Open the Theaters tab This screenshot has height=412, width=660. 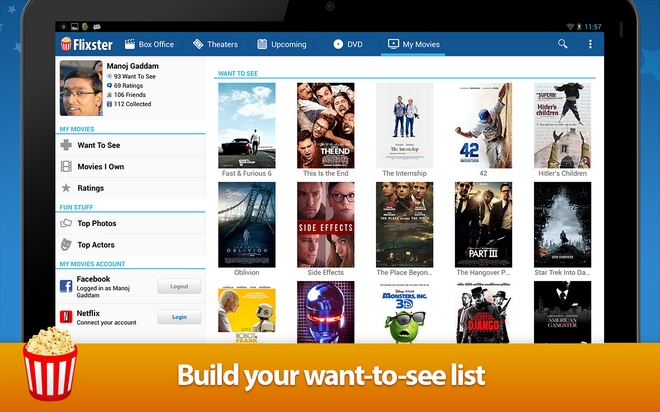tap(215, 44)
